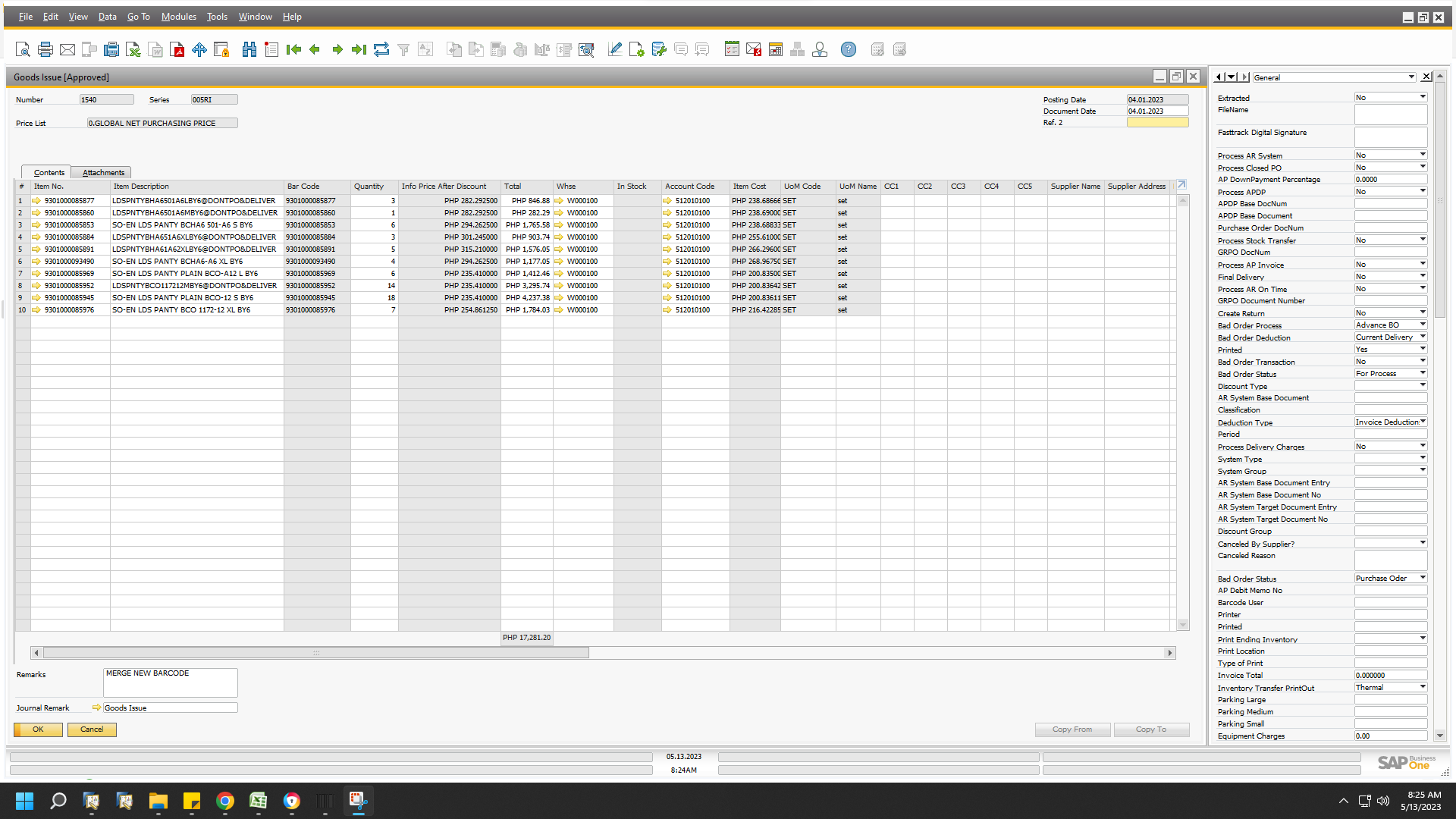Go to the previous record arrow
1456x819 pixels.
pos(315,50)
